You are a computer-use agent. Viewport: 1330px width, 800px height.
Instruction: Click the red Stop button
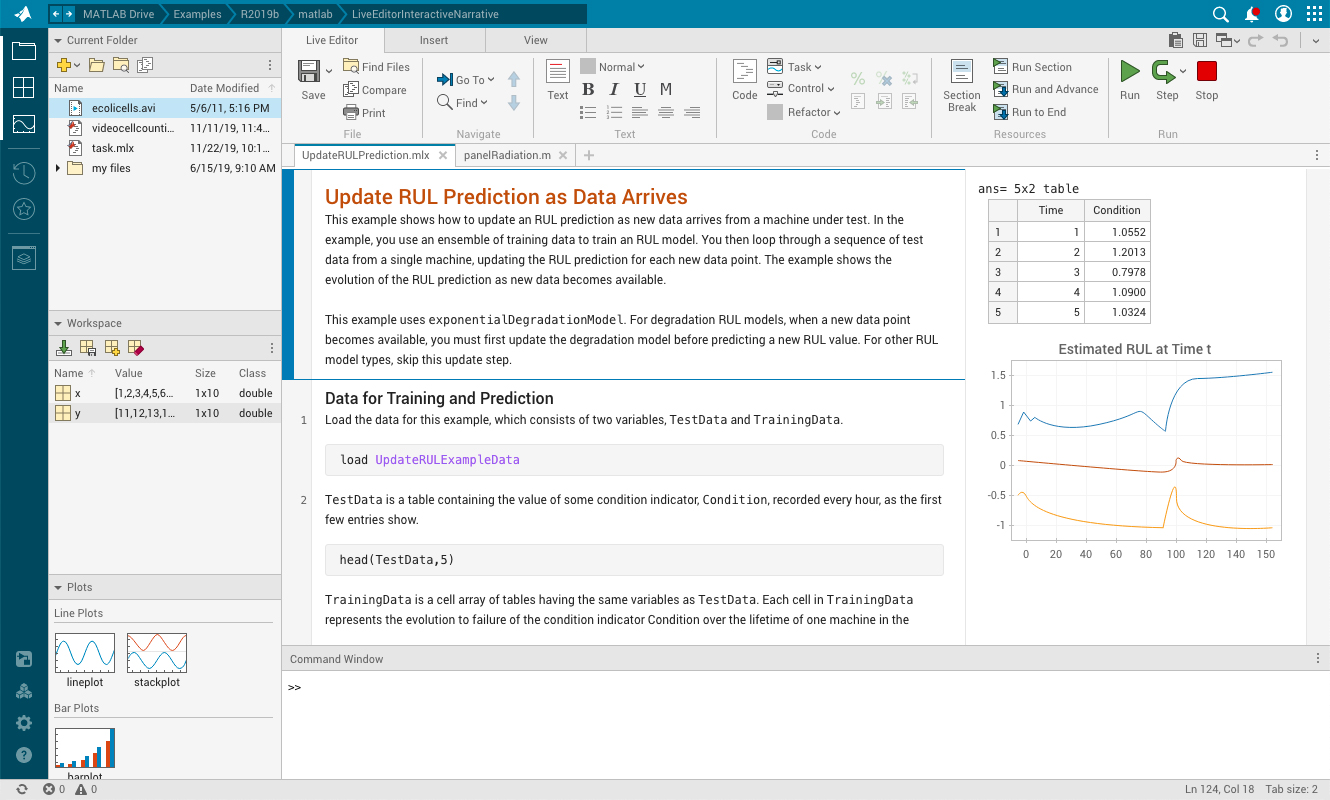(x=1206, y=73)
